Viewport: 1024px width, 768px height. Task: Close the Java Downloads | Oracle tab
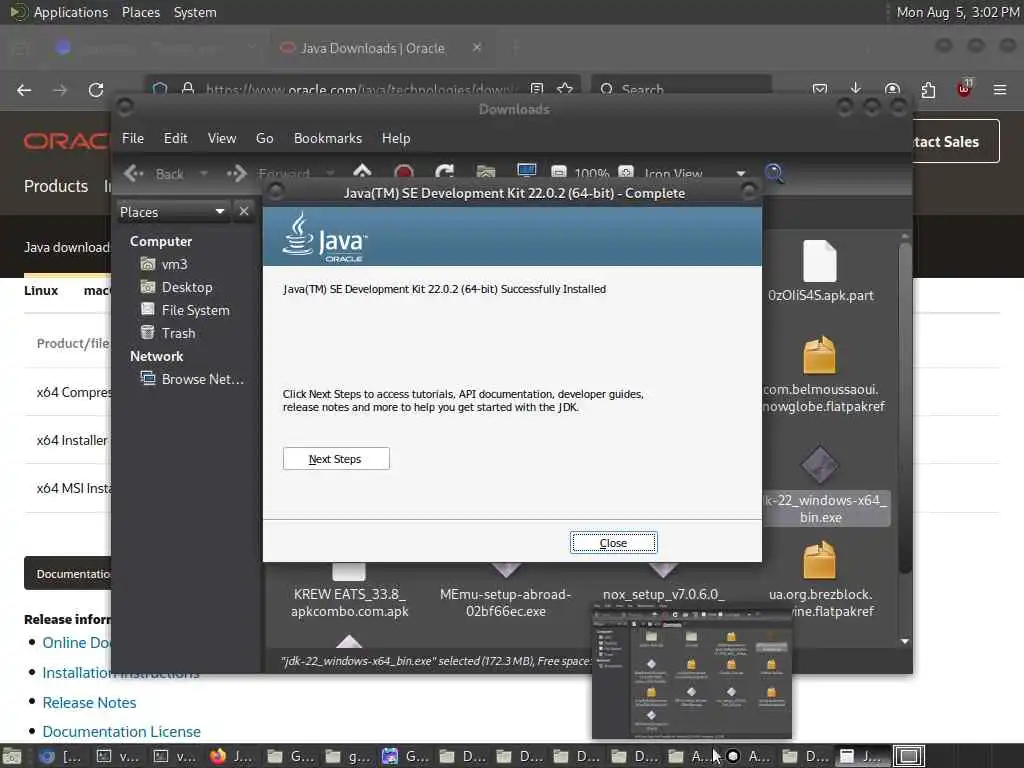coord(477,47)
